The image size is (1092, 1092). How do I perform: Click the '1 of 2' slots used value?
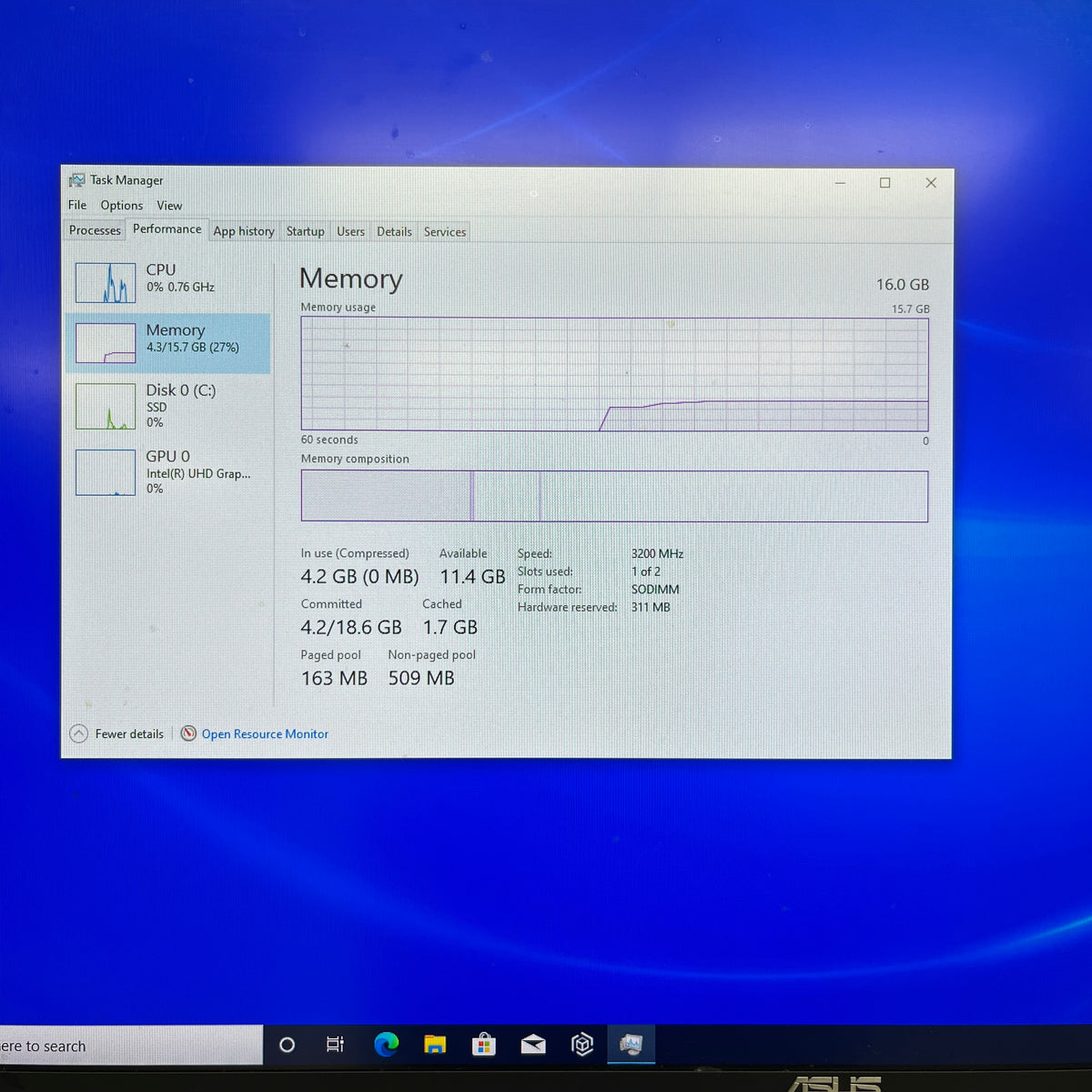646,571
